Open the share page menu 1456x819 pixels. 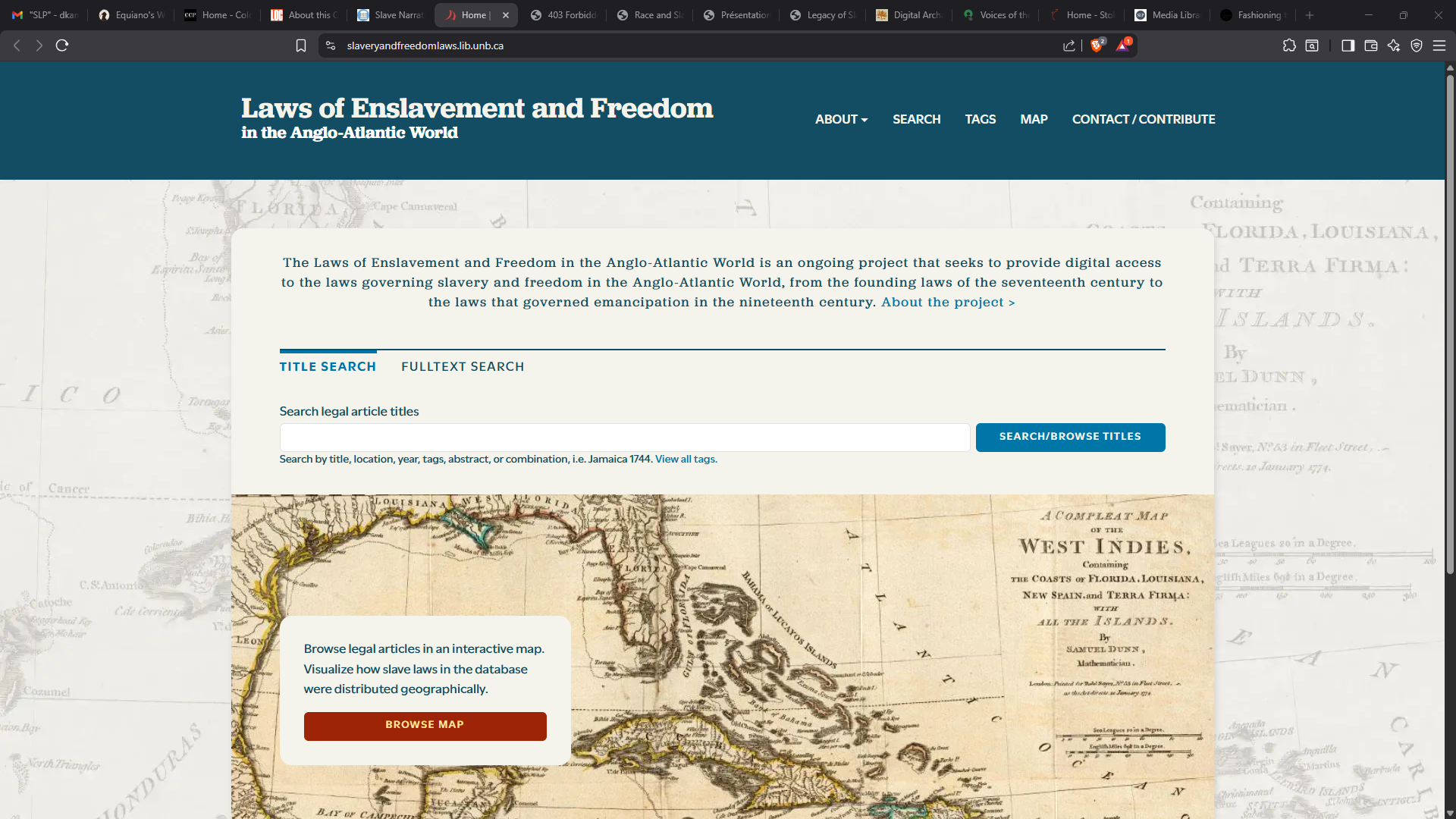point(1069,45)
